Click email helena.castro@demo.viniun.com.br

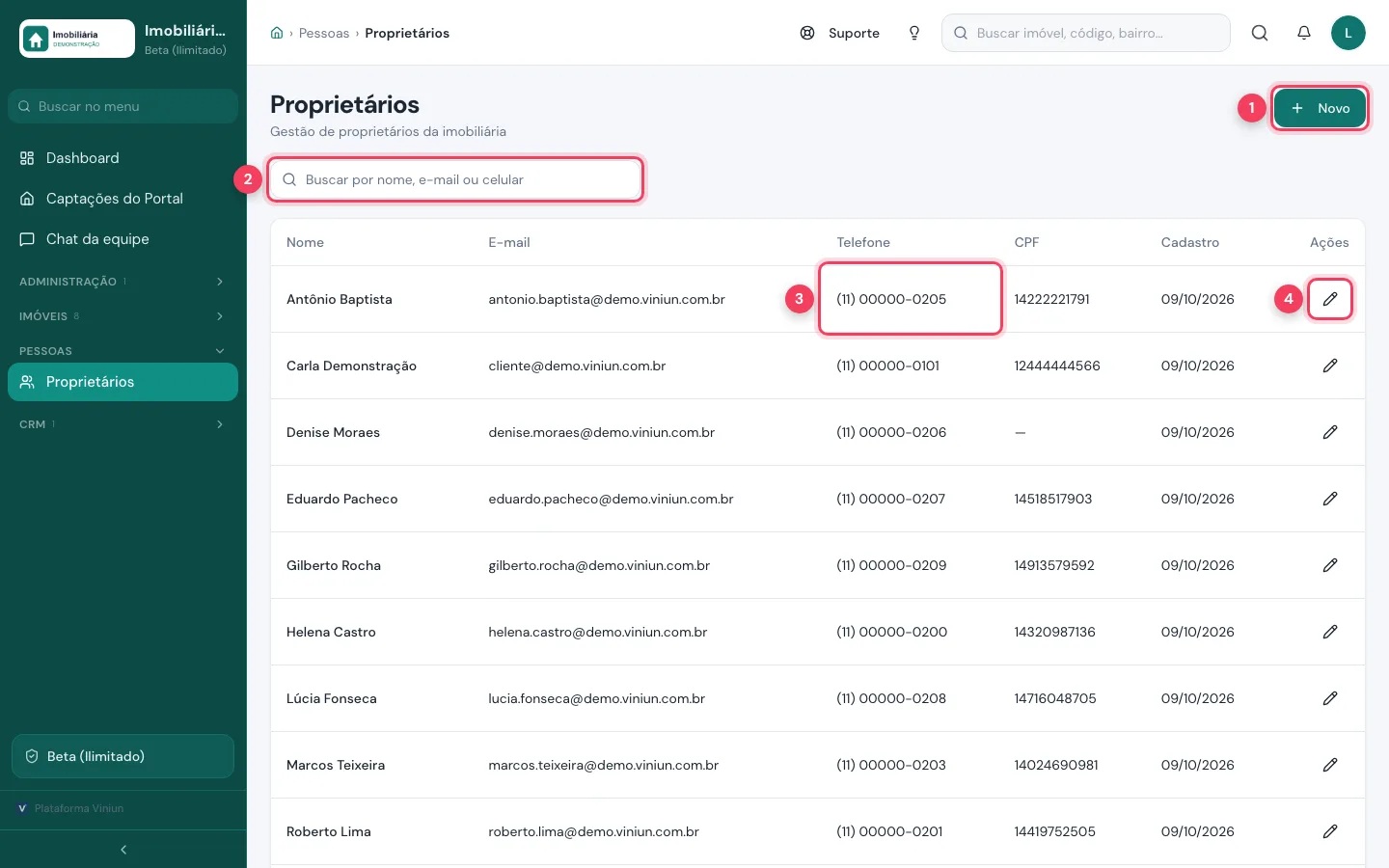pyautogui.click(x=598, y=632)
